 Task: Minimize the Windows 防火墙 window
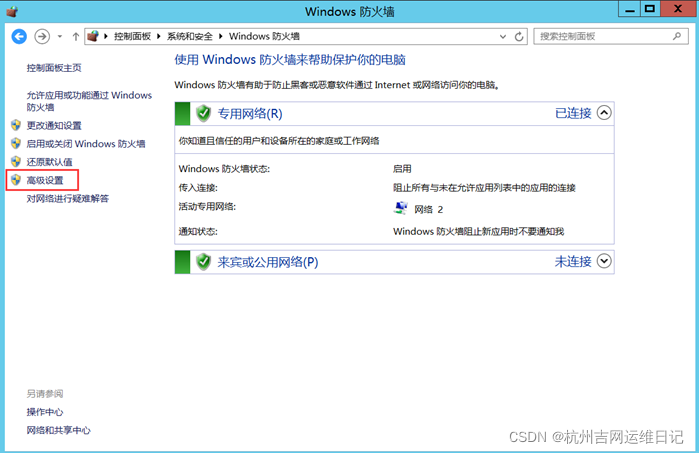[629, 9]
